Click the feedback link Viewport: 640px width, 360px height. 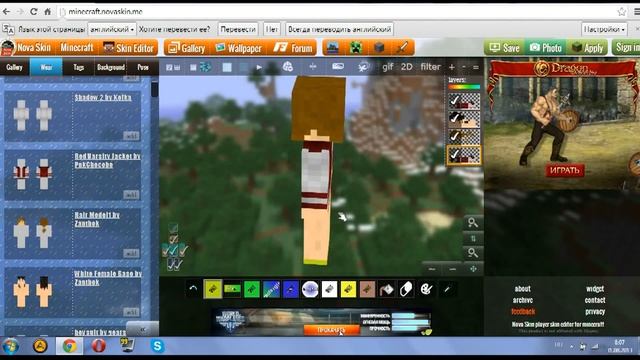tap(523, 312)
